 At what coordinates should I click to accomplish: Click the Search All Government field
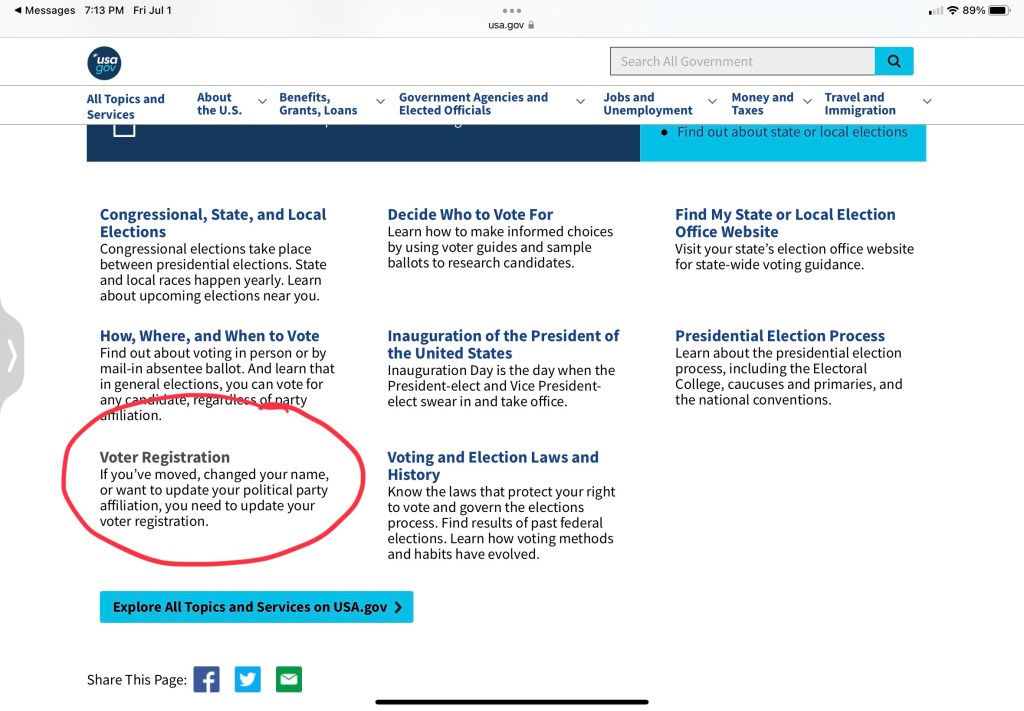tap(742, 61)
